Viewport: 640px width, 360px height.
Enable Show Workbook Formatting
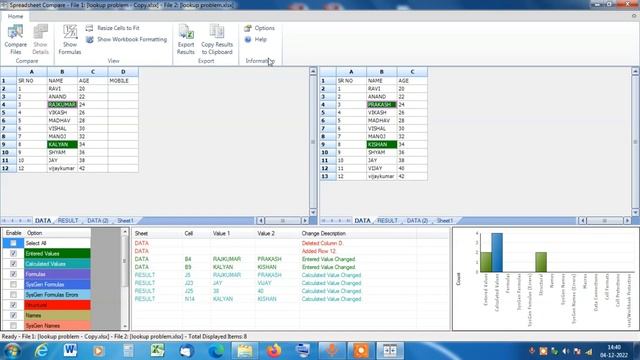(127, 39)
